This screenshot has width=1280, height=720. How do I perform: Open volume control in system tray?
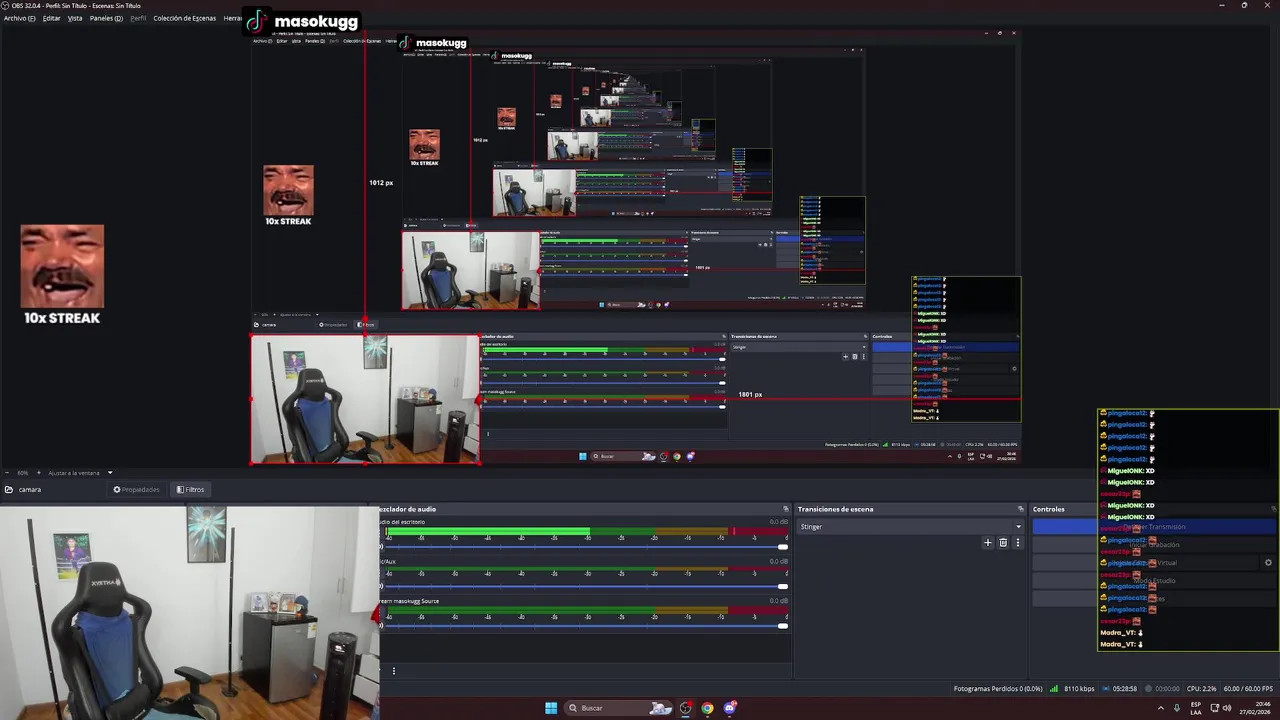[x=1227, y=708]
